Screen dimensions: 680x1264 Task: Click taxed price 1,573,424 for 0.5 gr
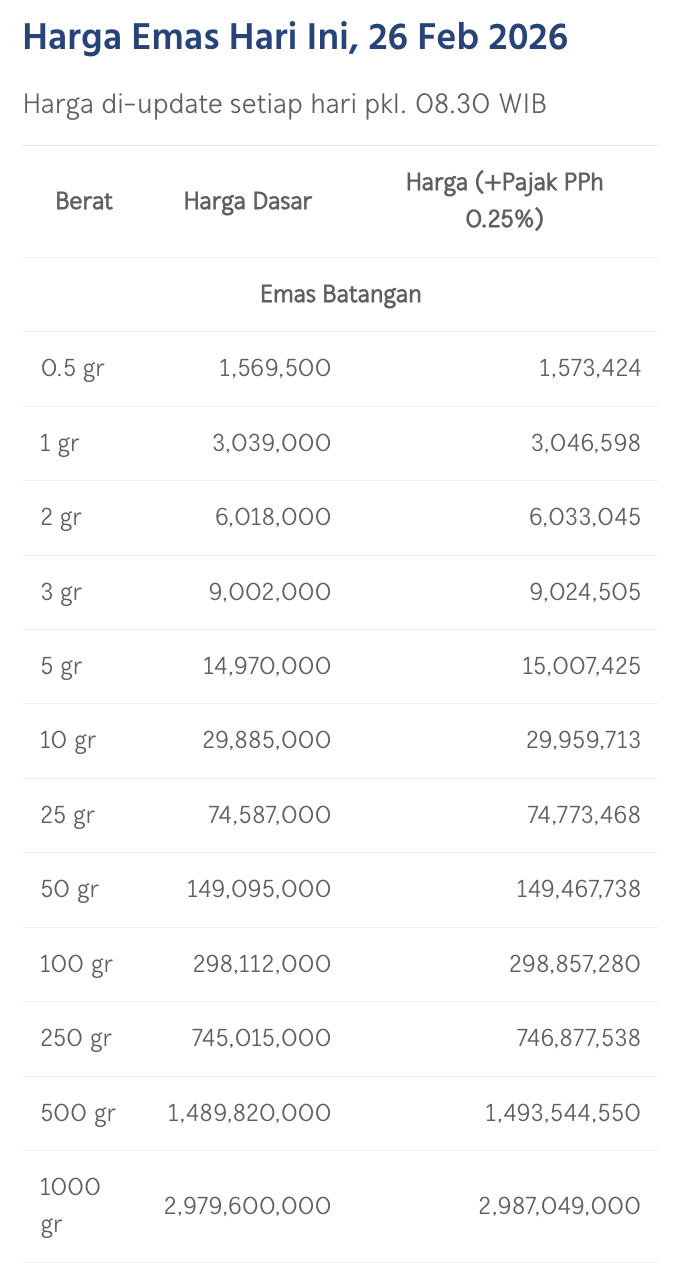click(x=589, y=368)
